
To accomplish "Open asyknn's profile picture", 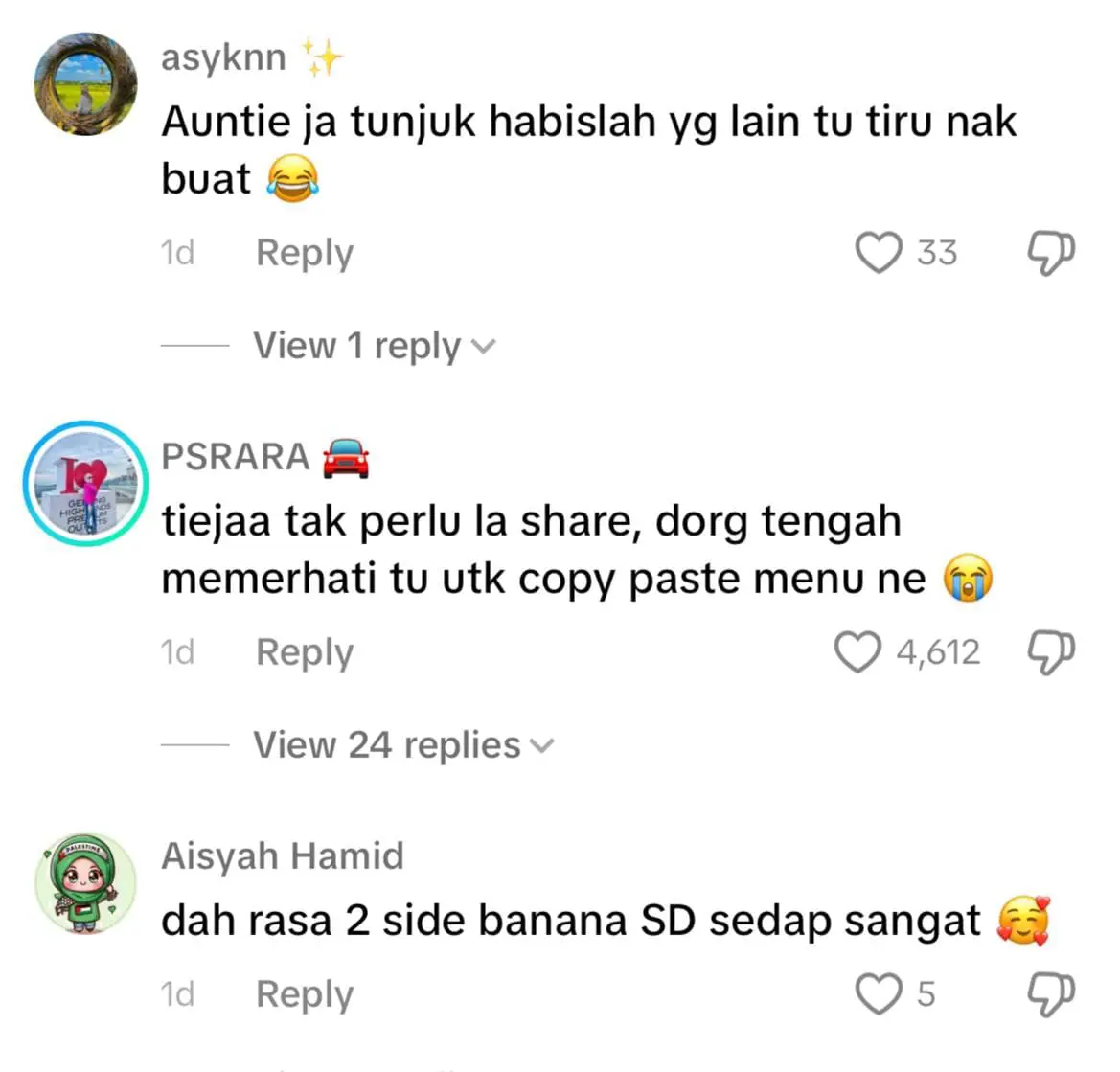I will click(85, 83).
